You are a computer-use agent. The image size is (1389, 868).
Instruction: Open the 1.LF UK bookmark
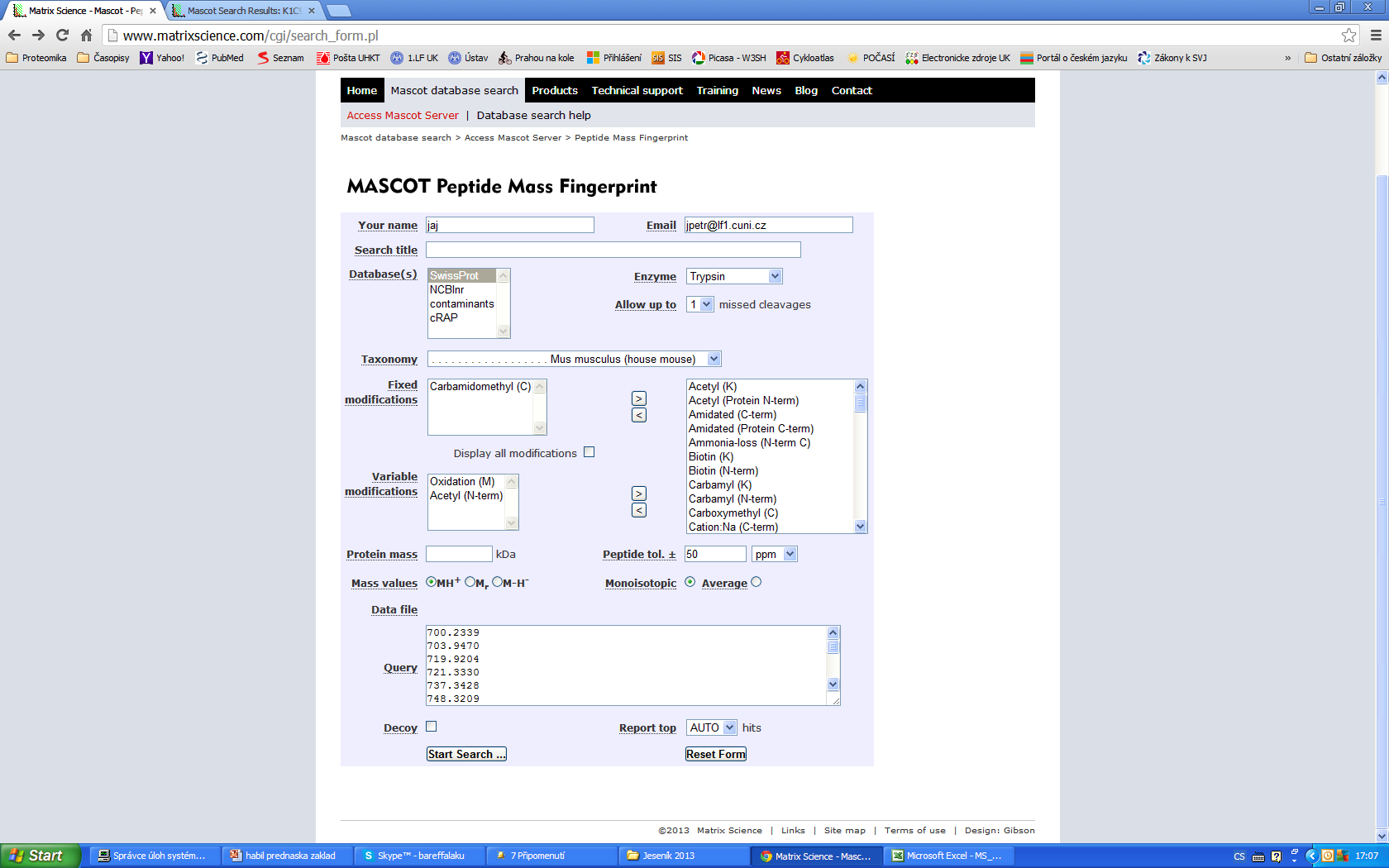point(414,58)
